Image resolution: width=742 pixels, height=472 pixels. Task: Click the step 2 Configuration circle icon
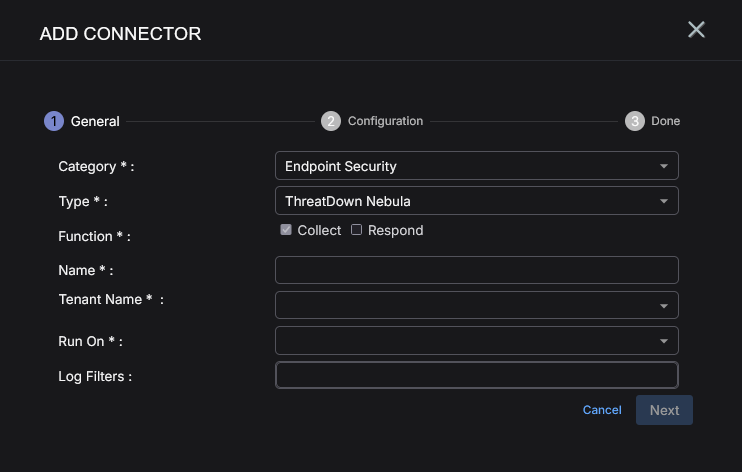331,121
